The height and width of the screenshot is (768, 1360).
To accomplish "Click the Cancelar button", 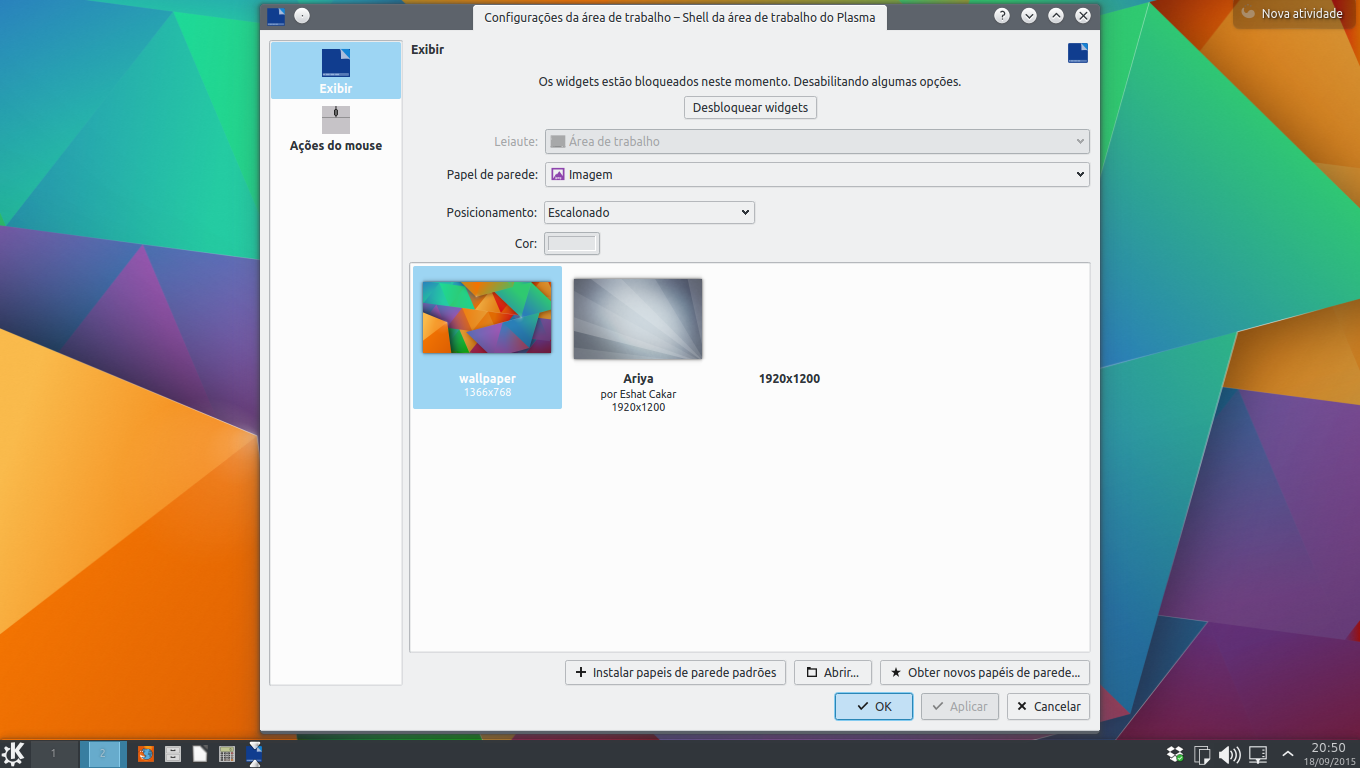I will [x=1048, y=706].
